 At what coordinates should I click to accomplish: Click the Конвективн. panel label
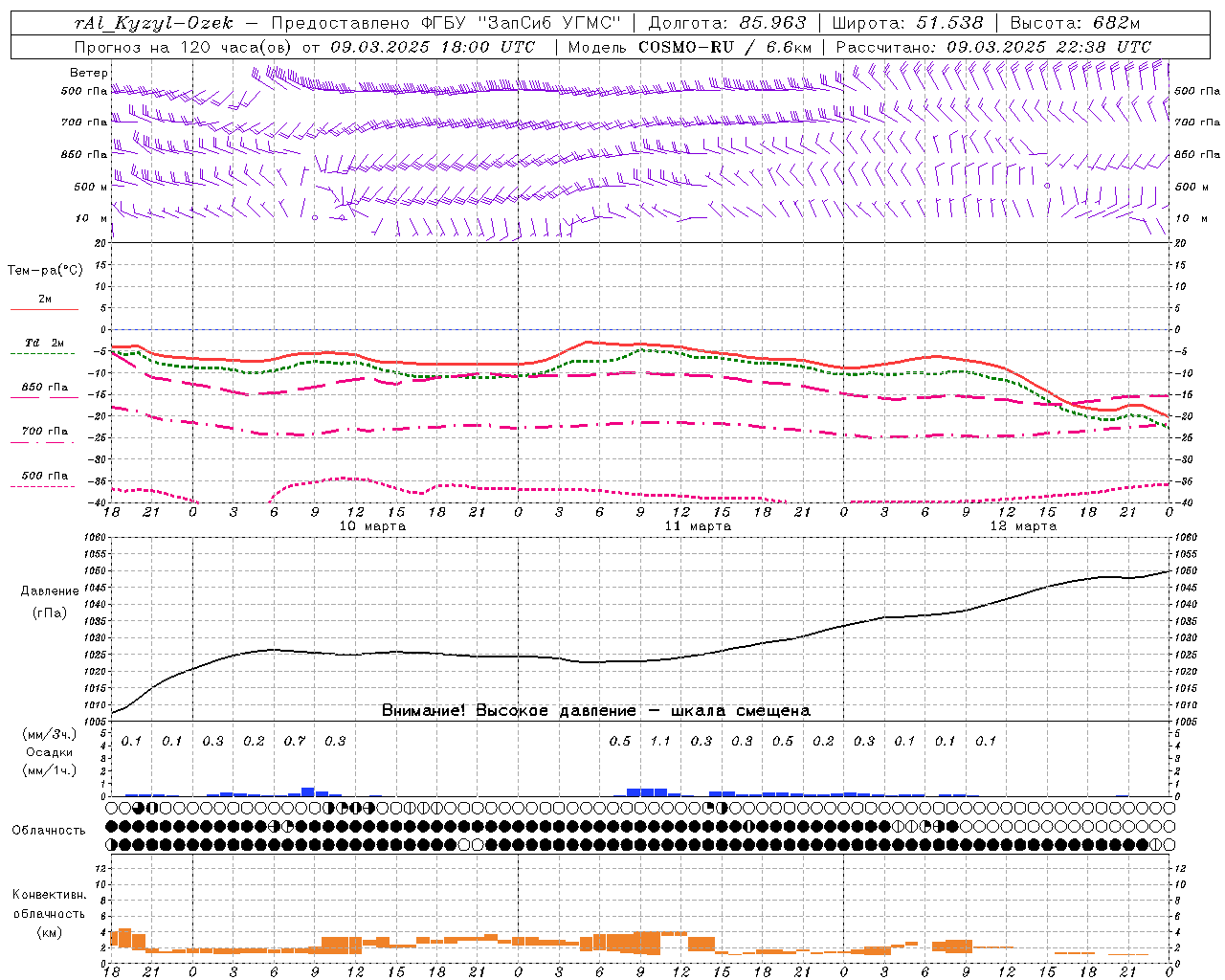coord(49,895)
